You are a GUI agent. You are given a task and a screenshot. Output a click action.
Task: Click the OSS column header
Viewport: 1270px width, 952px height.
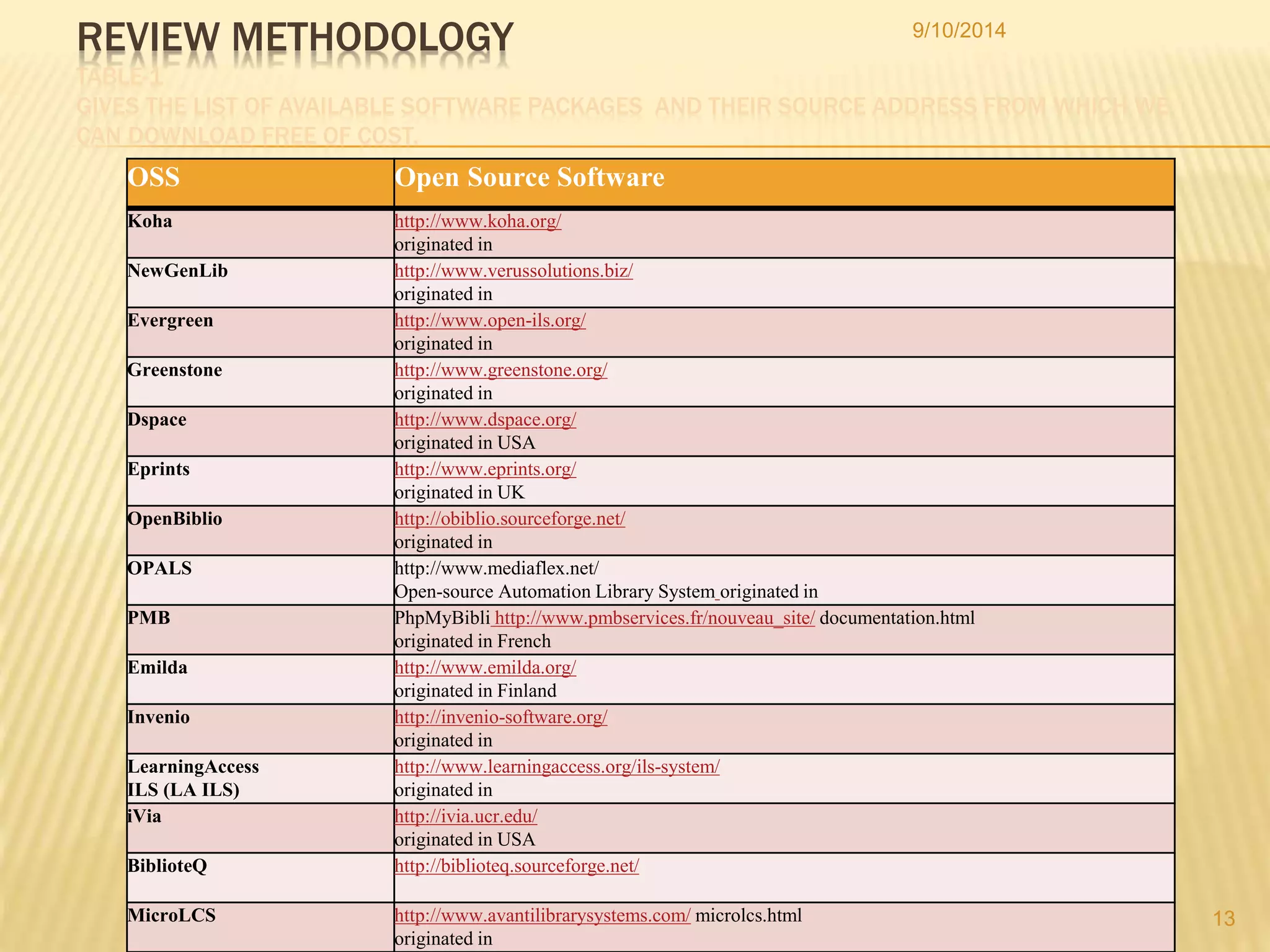click(260, 183)
